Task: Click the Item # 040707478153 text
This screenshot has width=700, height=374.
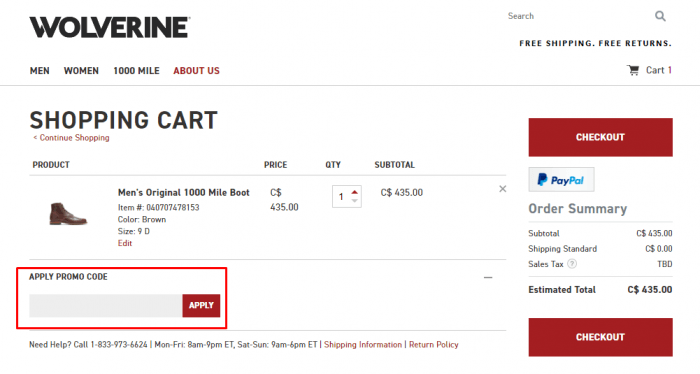Action: pyautogui.click(x=158, y=208)
